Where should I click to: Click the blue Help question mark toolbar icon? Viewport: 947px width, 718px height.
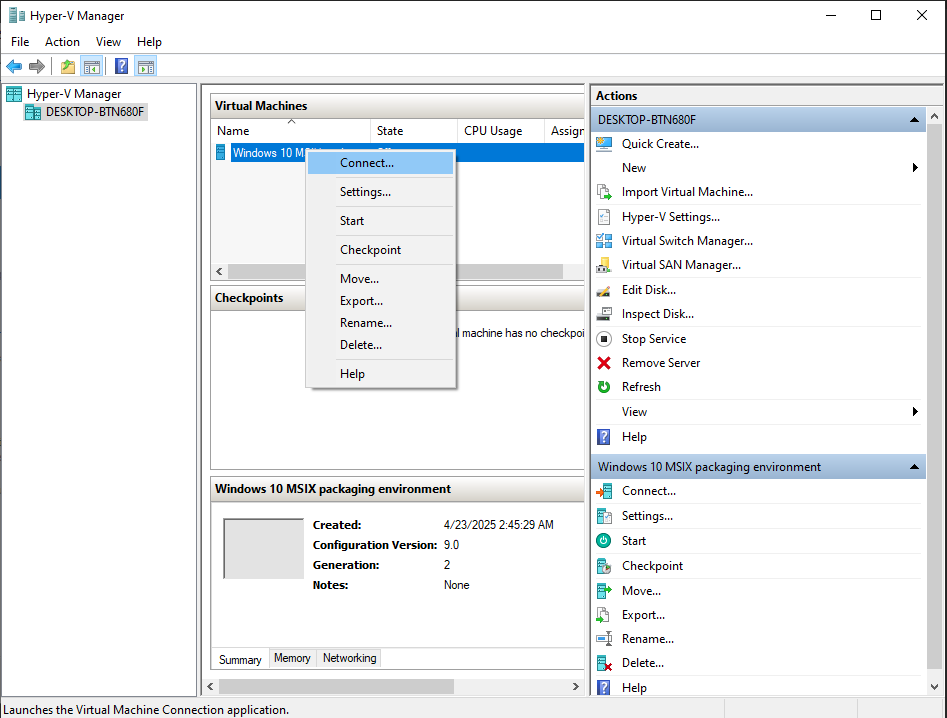point(121,67)
